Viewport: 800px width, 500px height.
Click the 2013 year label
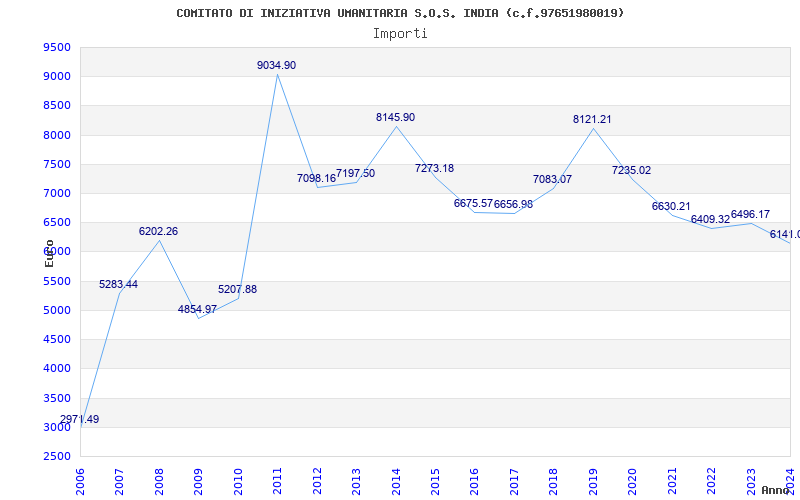(357, 482)
